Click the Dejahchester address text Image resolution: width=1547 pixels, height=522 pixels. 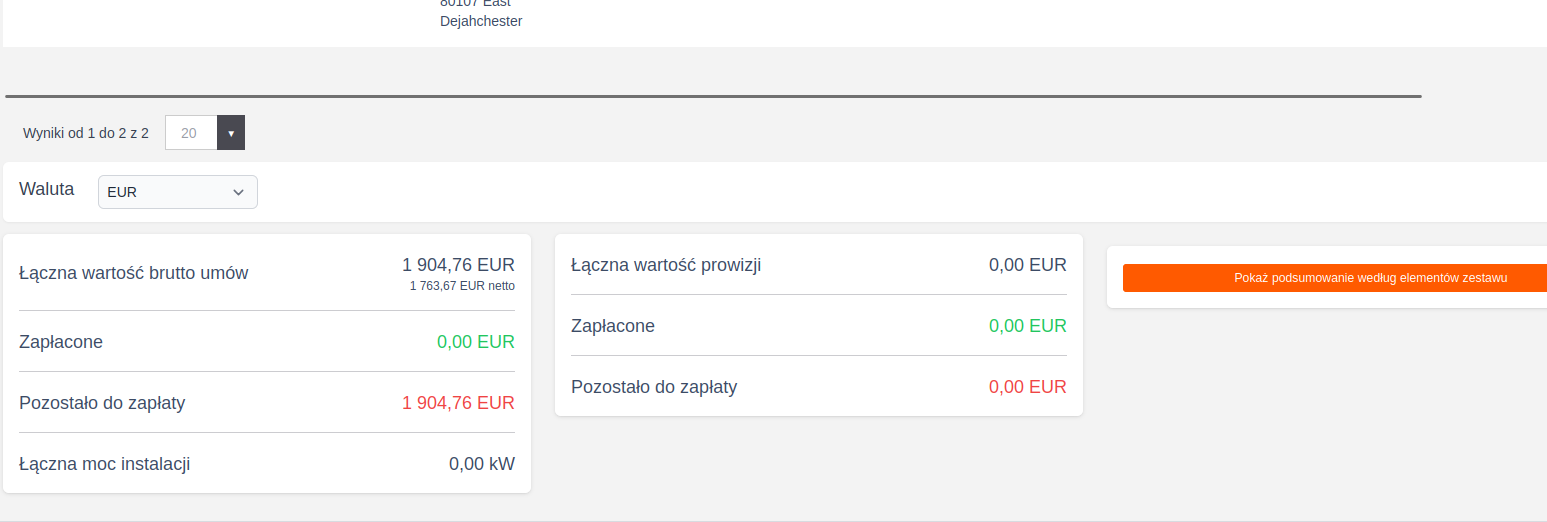pyautogui.click(x=481, y=21)
